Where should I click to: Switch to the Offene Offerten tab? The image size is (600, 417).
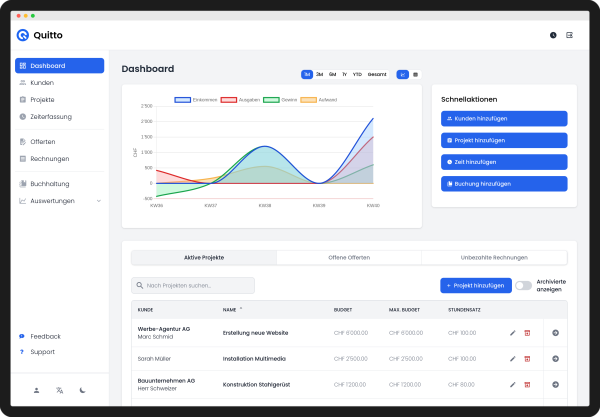[349, 258]
